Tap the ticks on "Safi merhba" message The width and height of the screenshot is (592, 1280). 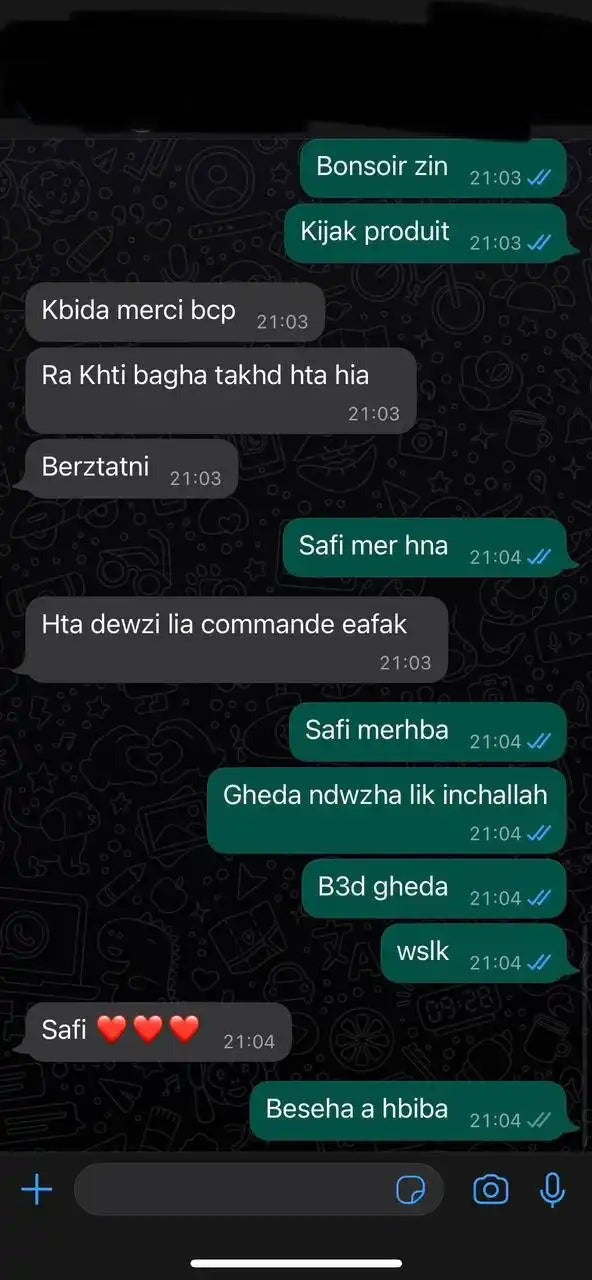(x=540, y=742)
